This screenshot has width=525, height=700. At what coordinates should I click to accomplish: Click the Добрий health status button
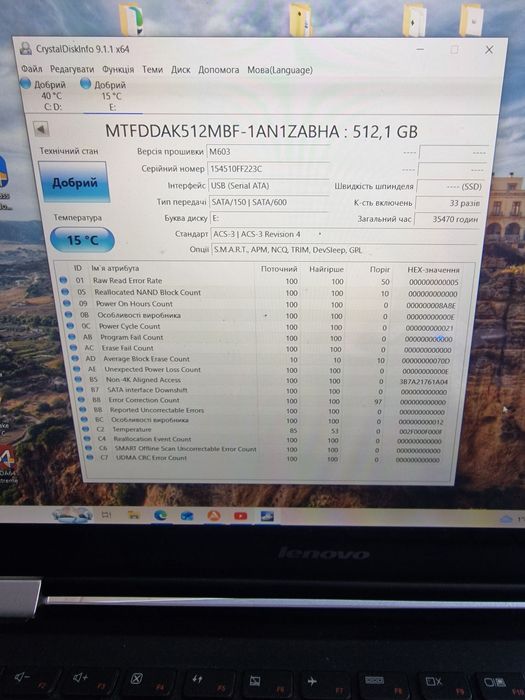click(x=74, y=182)
